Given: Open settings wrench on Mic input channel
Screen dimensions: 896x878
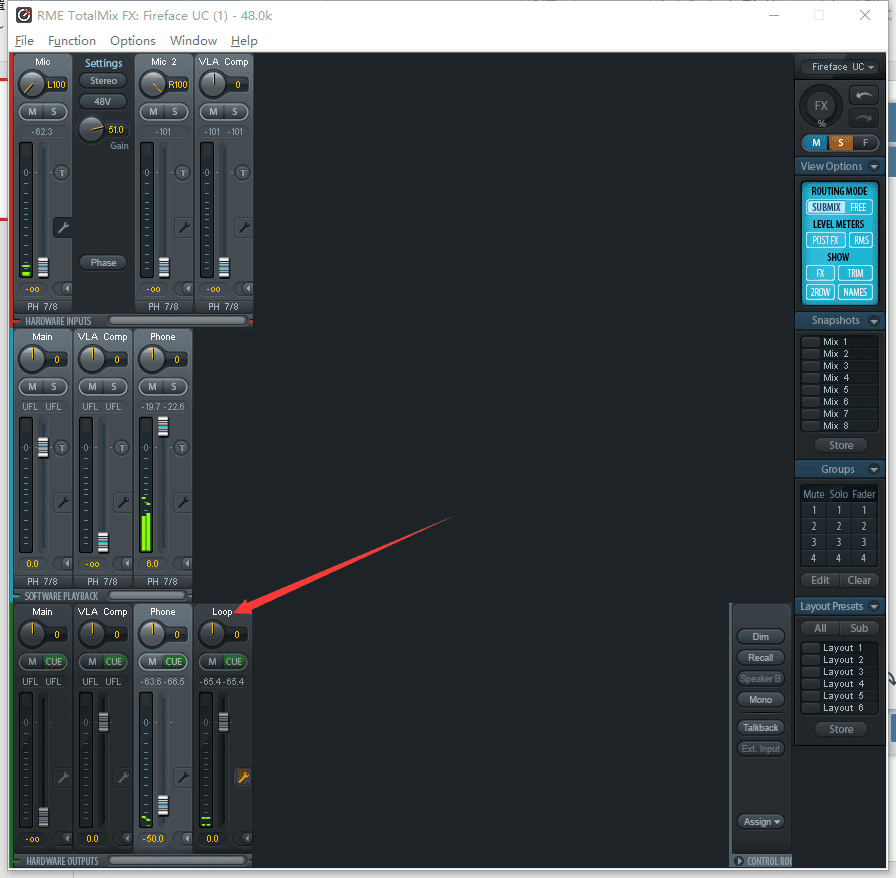Looking at the screenshot, I should [62, 228].
